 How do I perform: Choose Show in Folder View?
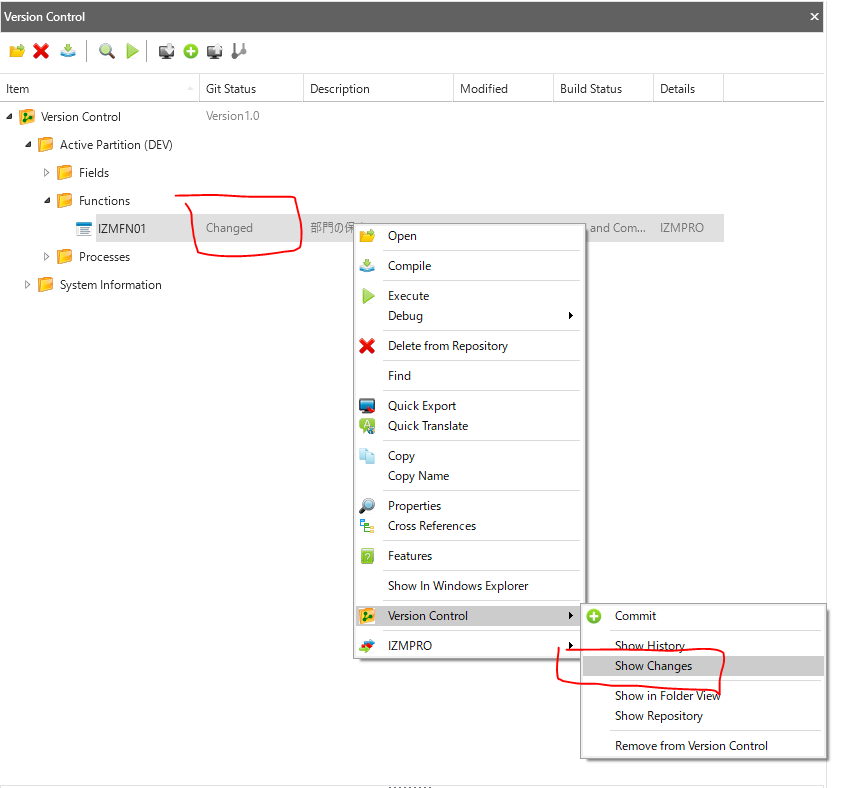[703, 696]
